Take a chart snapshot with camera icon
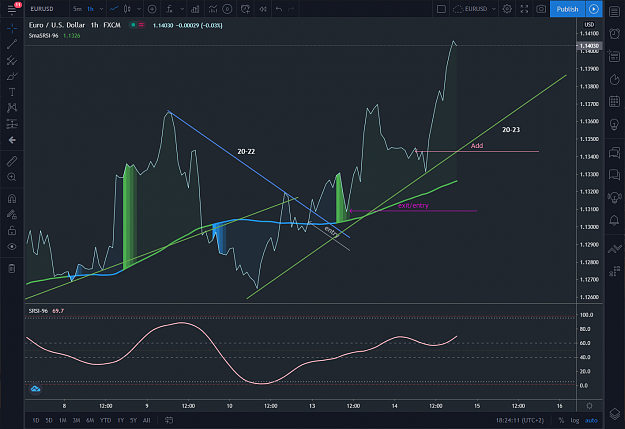 click(x=541, y=9)
